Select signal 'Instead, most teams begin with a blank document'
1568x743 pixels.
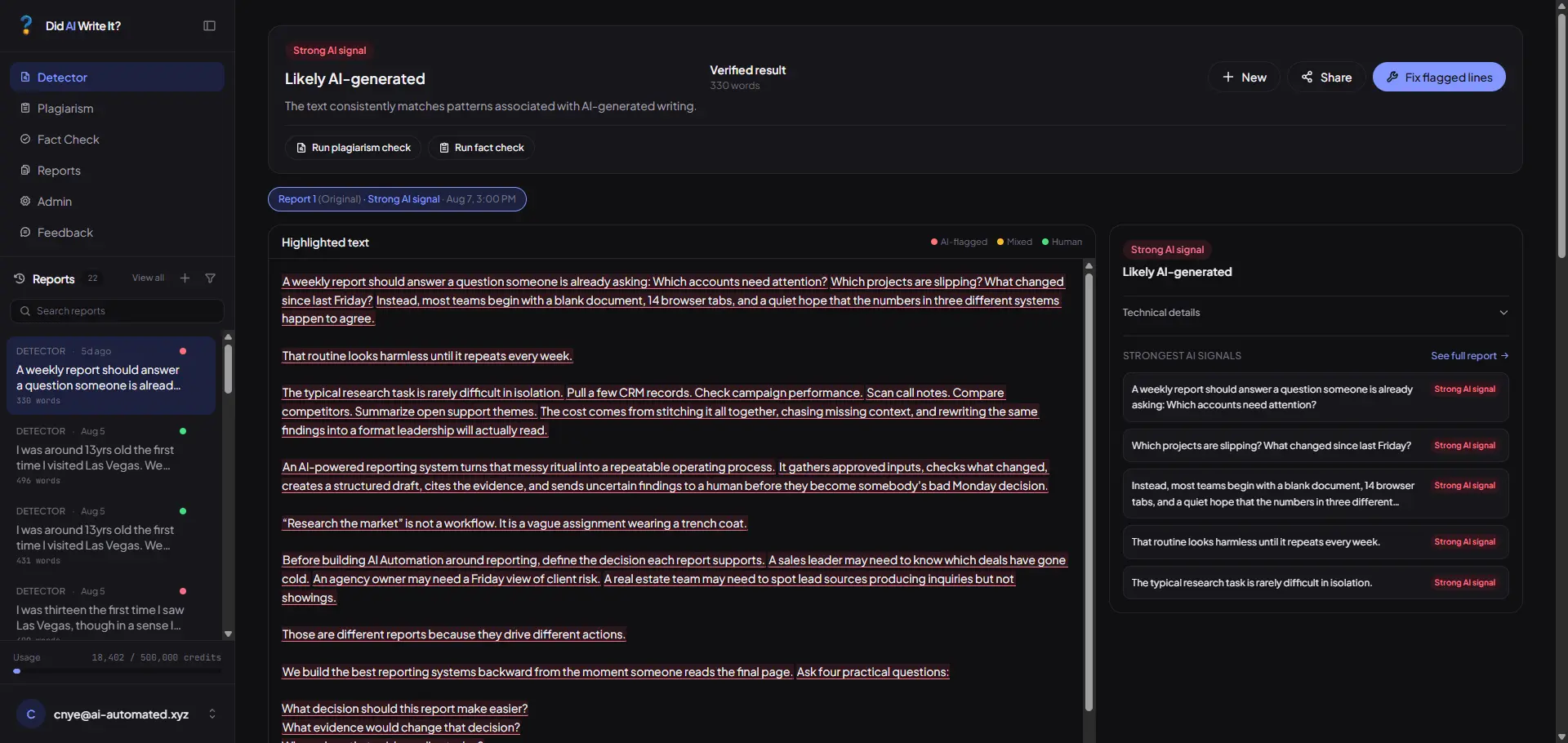(x=1316, y=494)
